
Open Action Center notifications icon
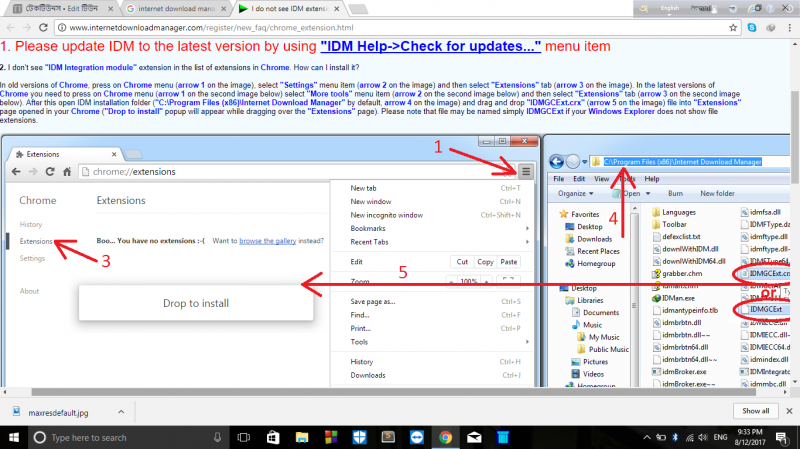(x=781, y=437)
